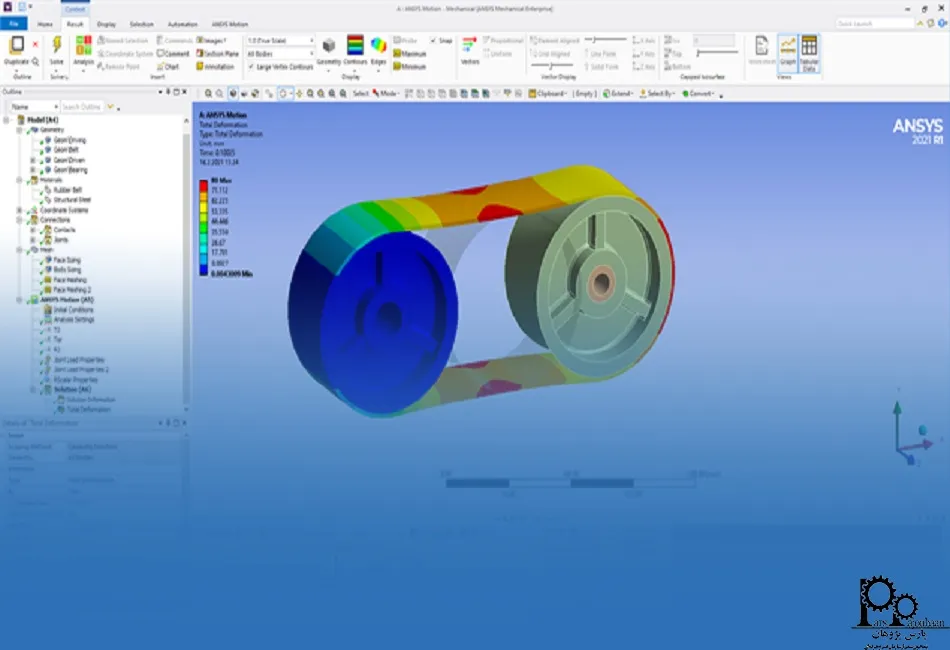Open the Analysis icon in the ribbon
Viewport: 950px width, 650px height.
pyautogui.click(x=83, y=46)
